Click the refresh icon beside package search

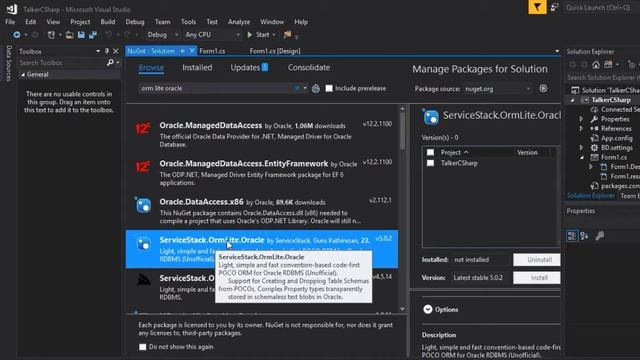[x=316, y=88]
